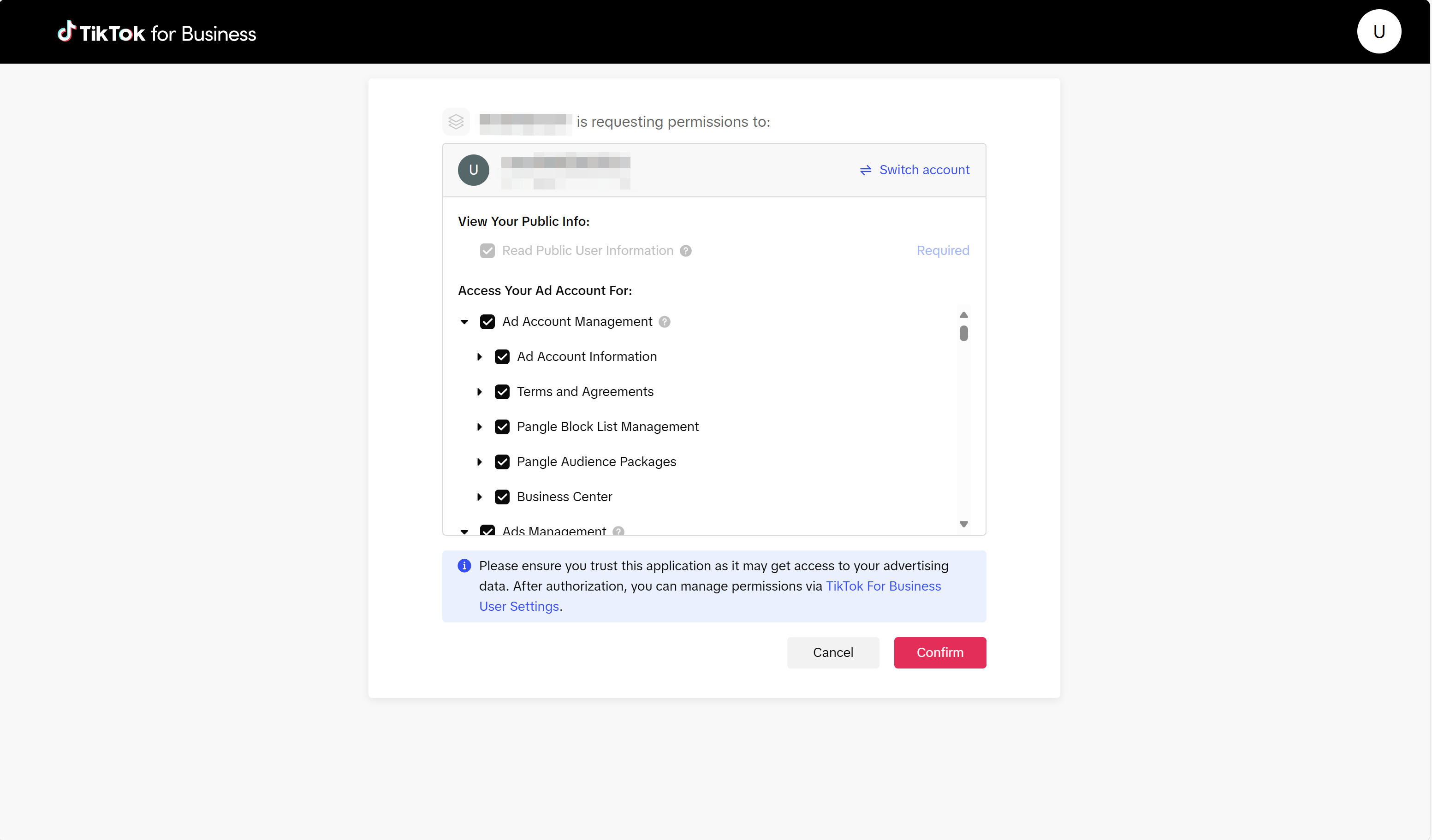Image resolution: width=1432 pixels, height=840 pixels.
Task: Click the permissions list scrollbar thumb
Action: click(x=964, y=333)
